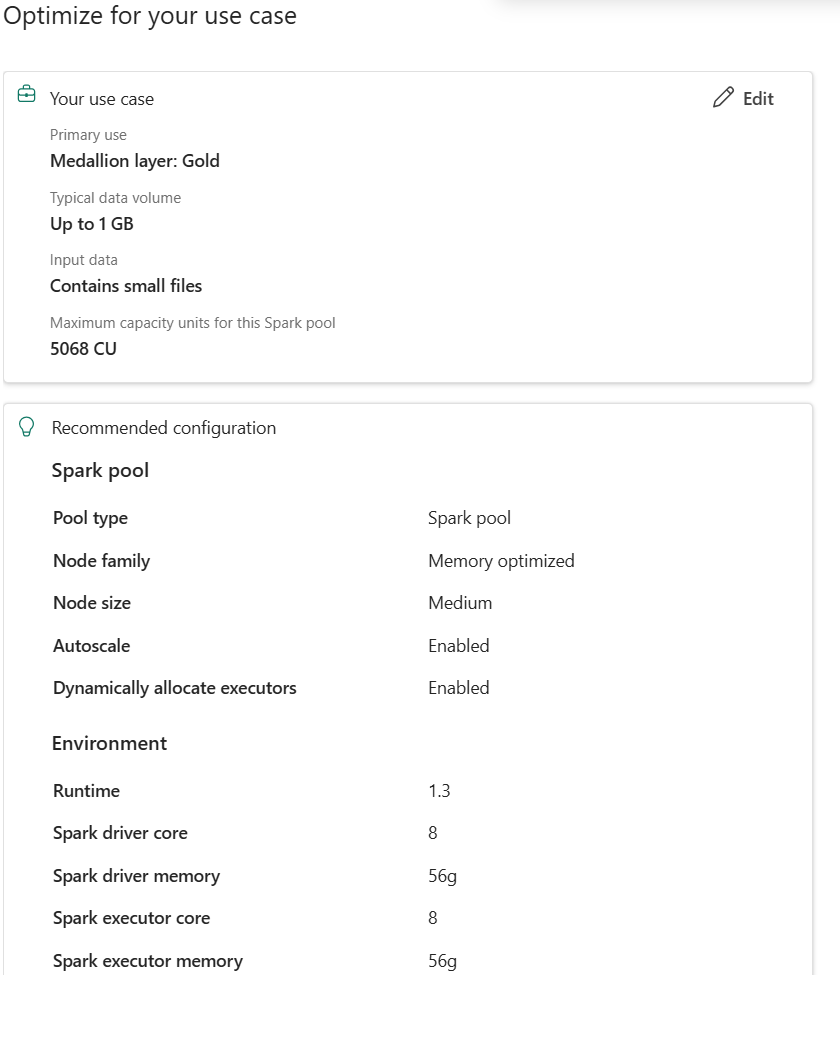Select the Optimize for your use case title

[x=150, y=16]
